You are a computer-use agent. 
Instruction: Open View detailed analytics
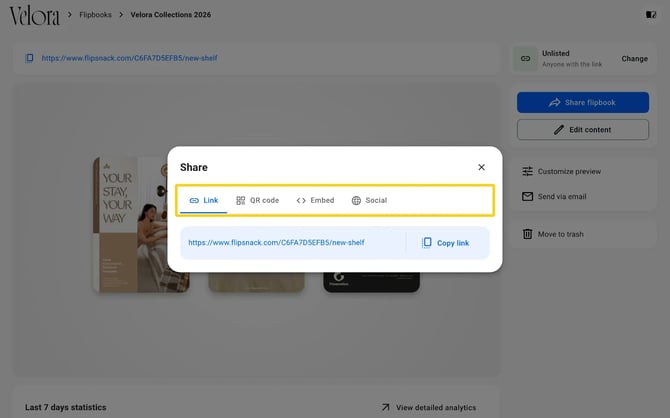click(x=429, y=407)
